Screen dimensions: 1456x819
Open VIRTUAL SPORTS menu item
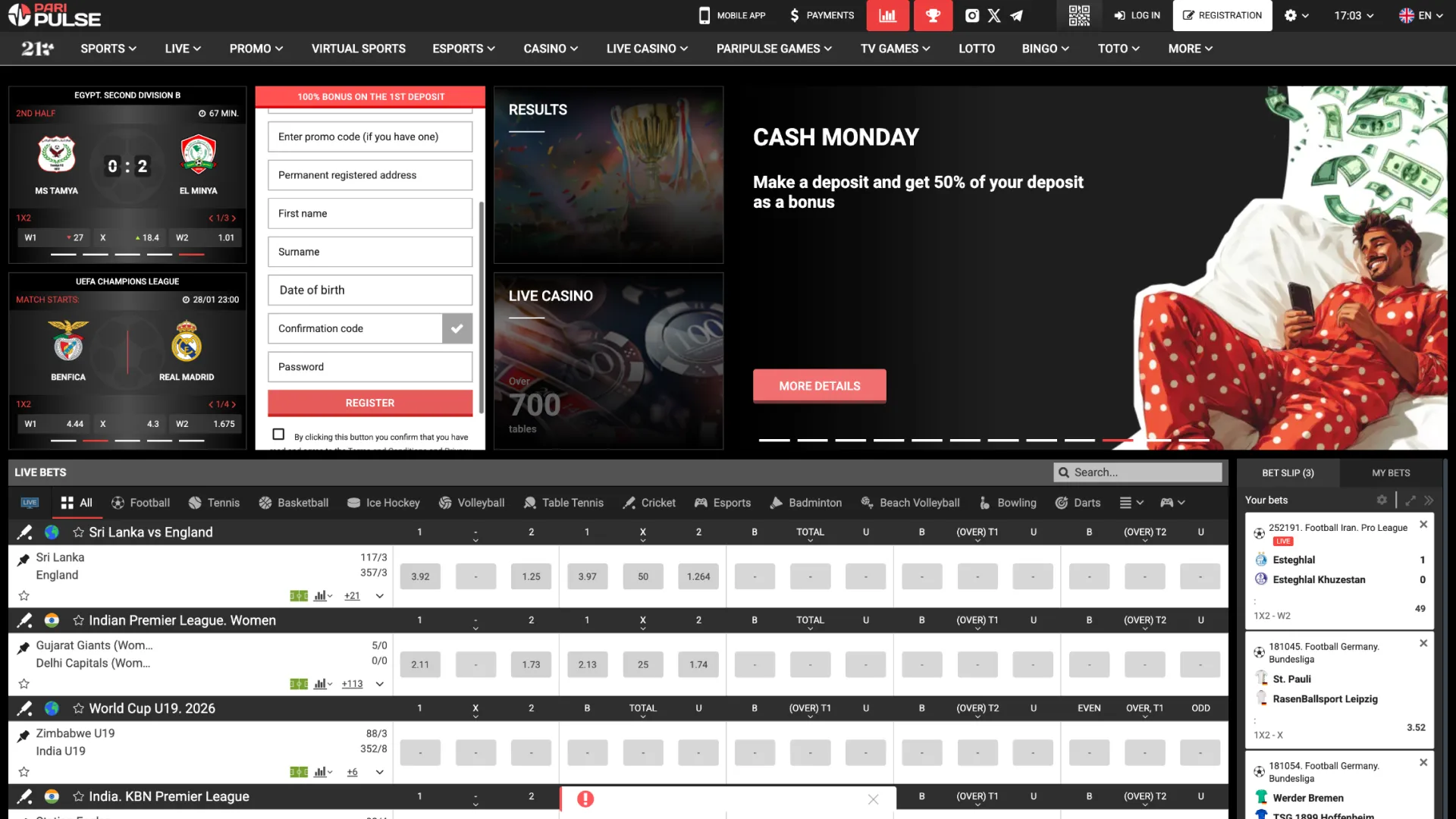point(359,49)
